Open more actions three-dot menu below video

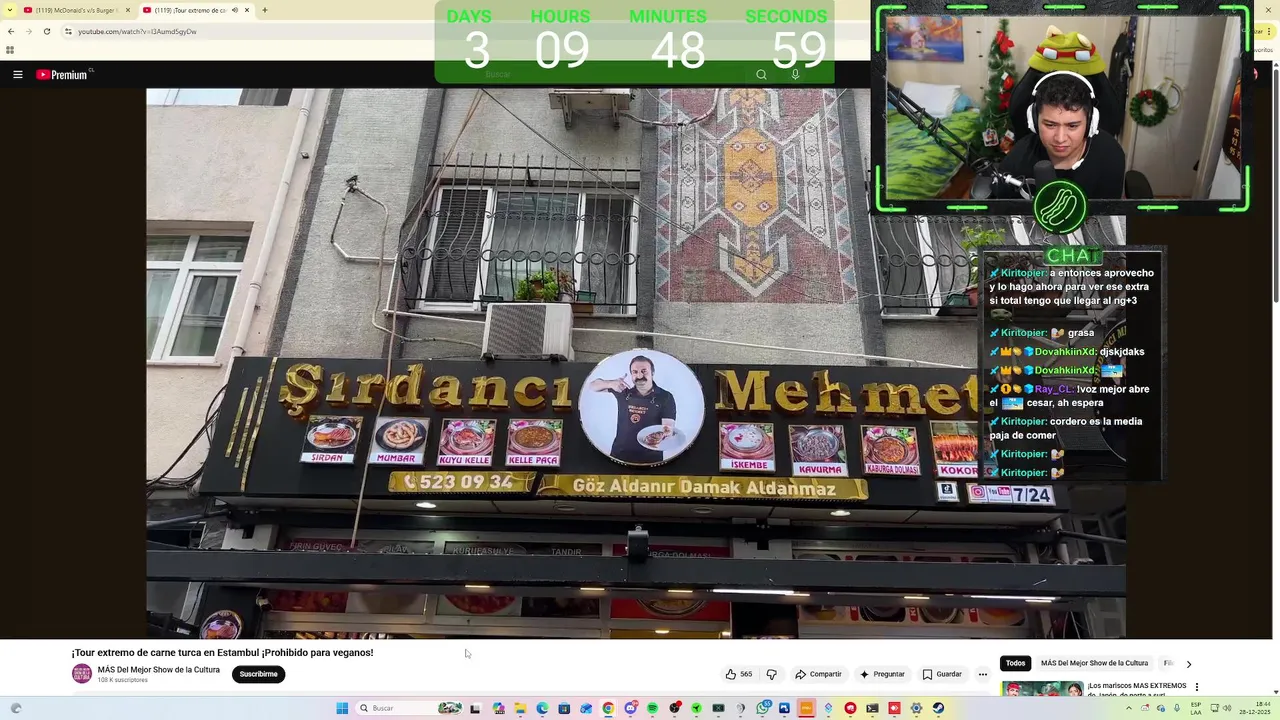click(x=983, y=674)
